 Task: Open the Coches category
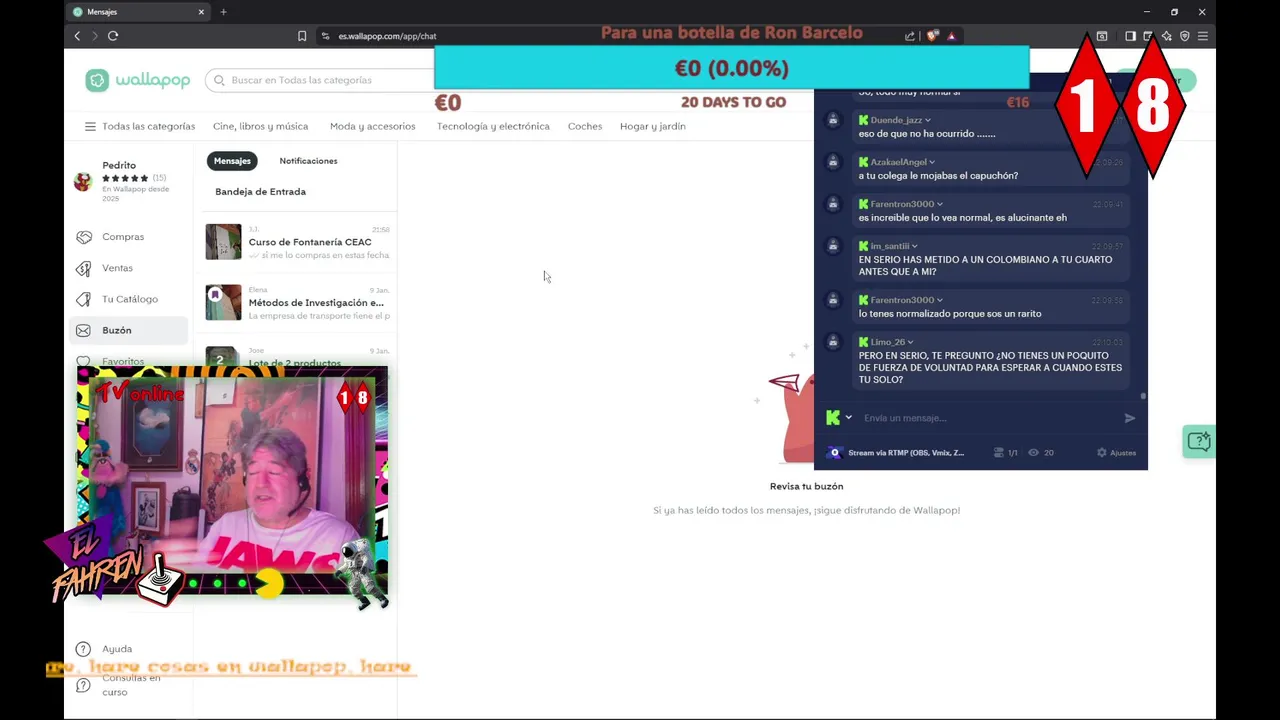point(585,127)
